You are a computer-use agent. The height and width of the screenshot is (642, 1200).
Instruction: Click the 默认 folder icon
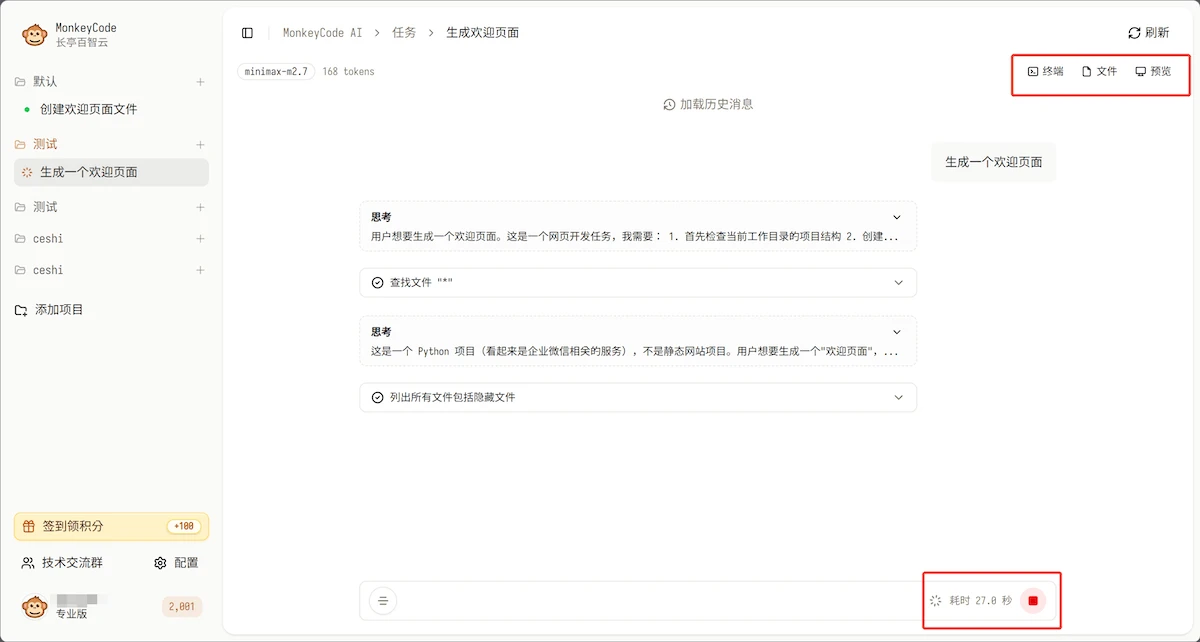point(21,82)
